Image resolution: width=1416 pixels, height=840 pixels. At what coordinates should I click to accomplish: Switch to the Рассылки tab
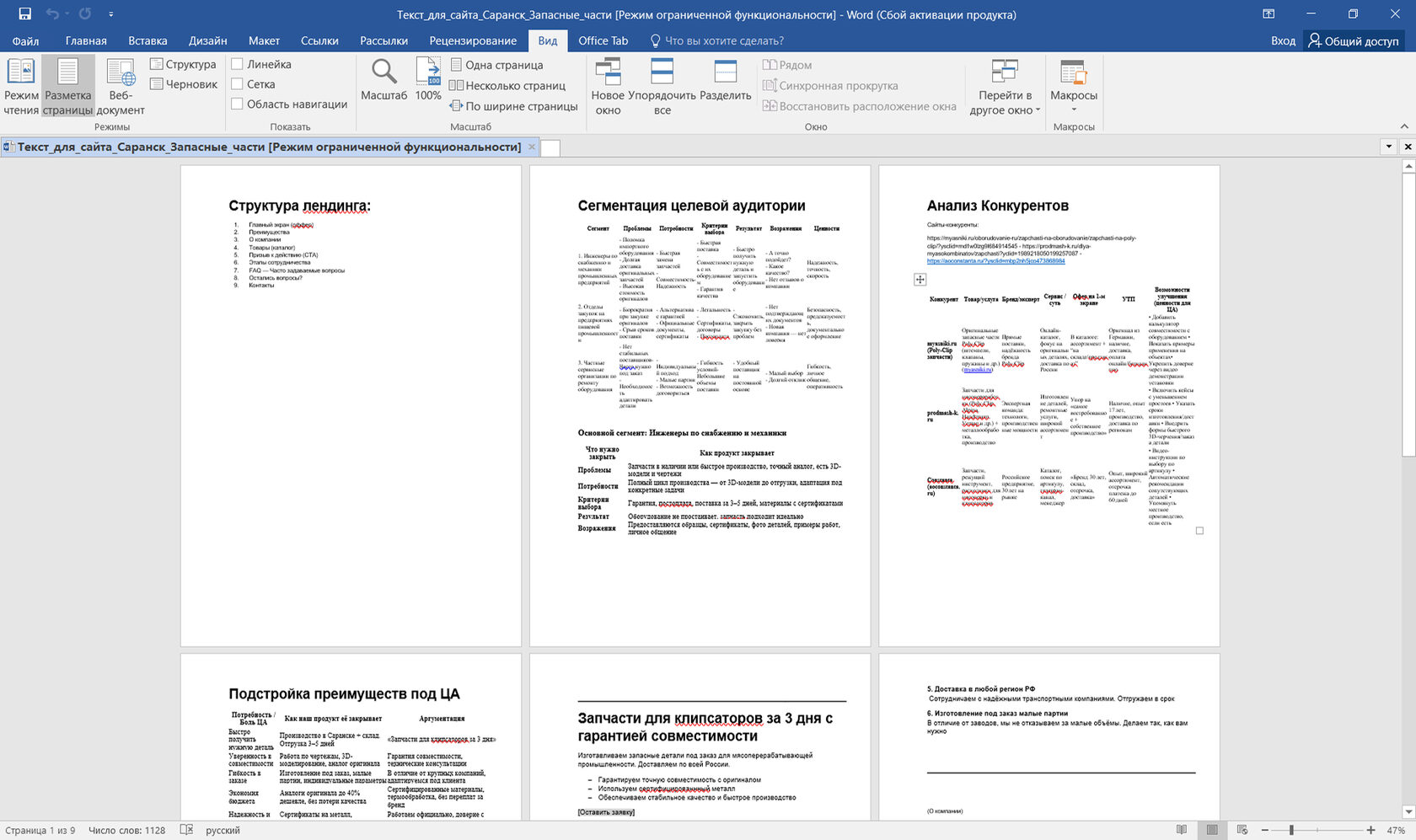pyautogui.click(x=383, y=40)
